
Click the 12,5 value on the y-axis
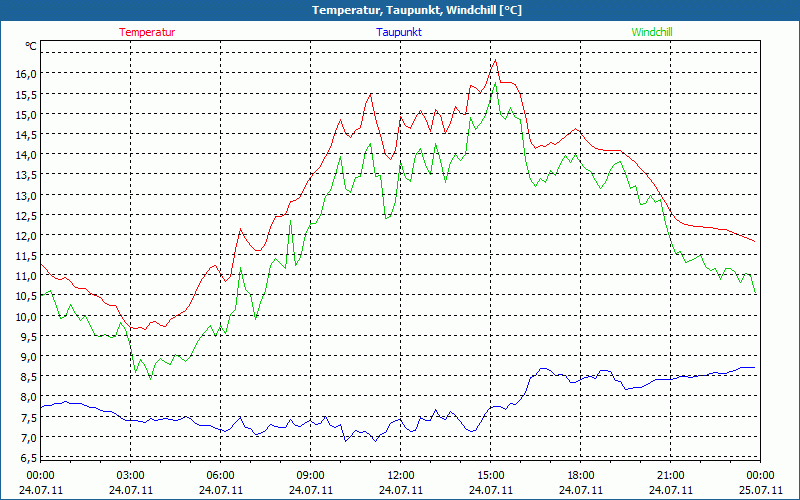pos(27,215)
